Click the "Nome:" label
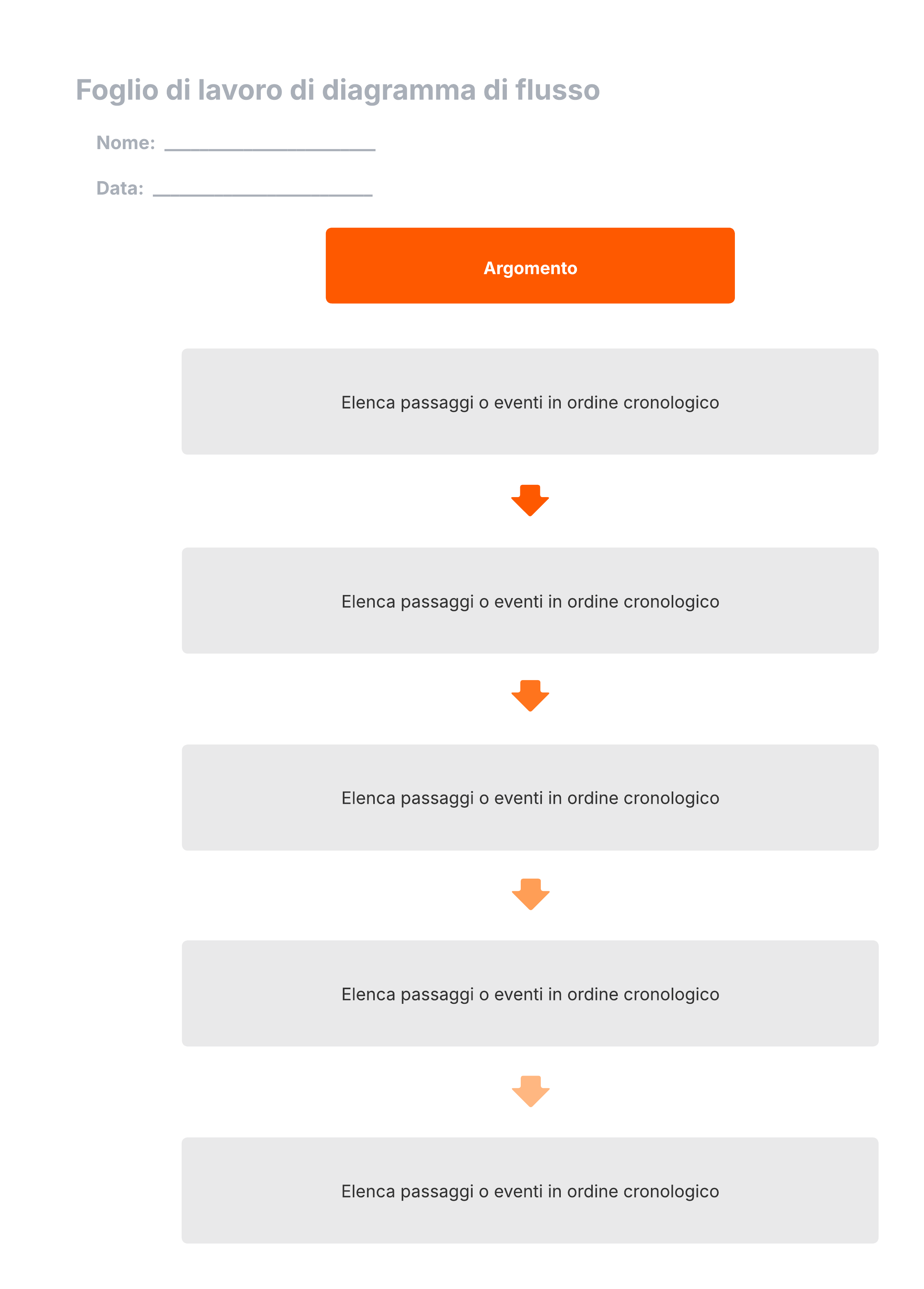Screen dimensions: 924x1289 tap(126, 143)
